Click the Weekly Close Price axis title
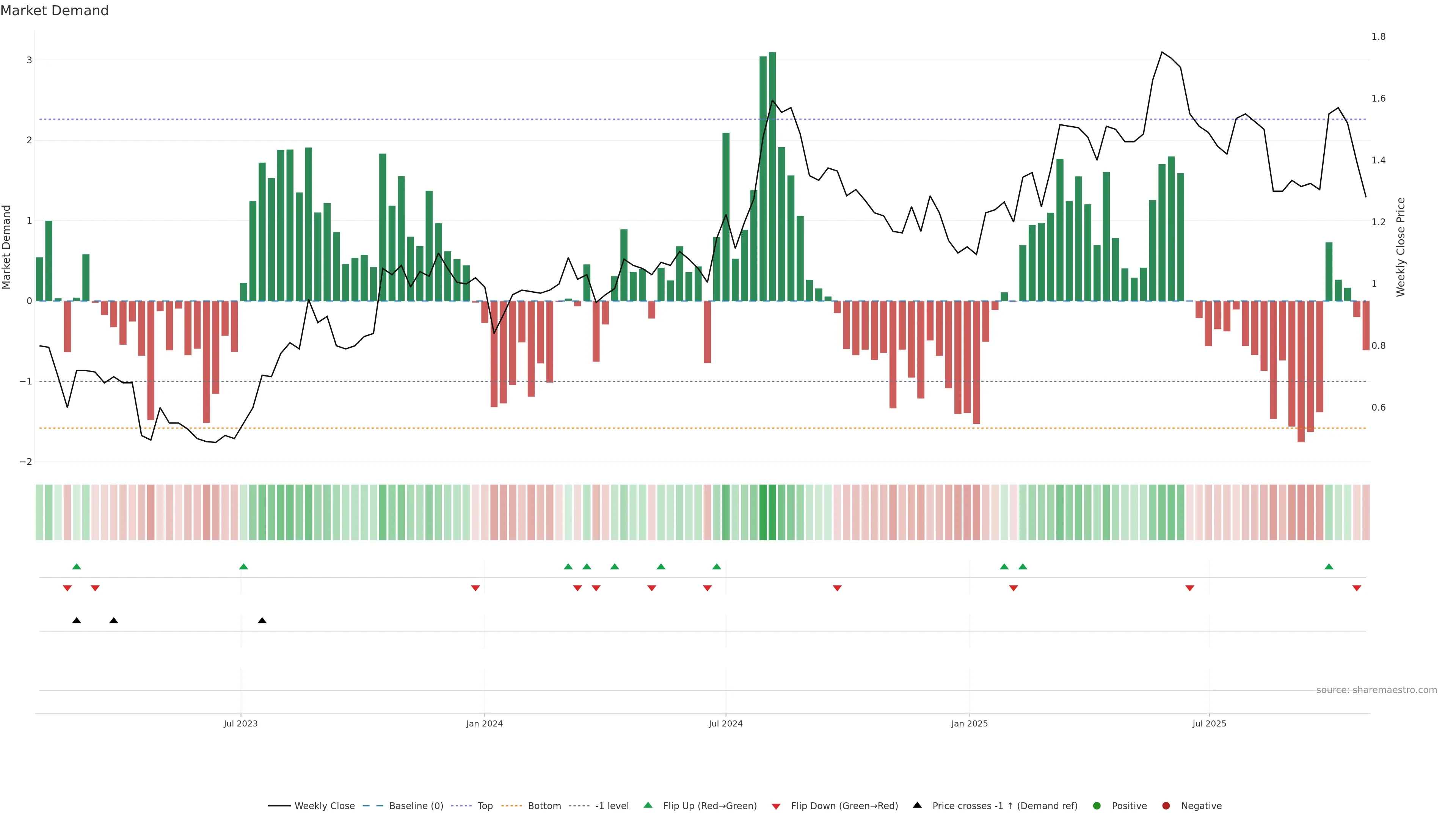1456x819 pixels. point(1400,247)
